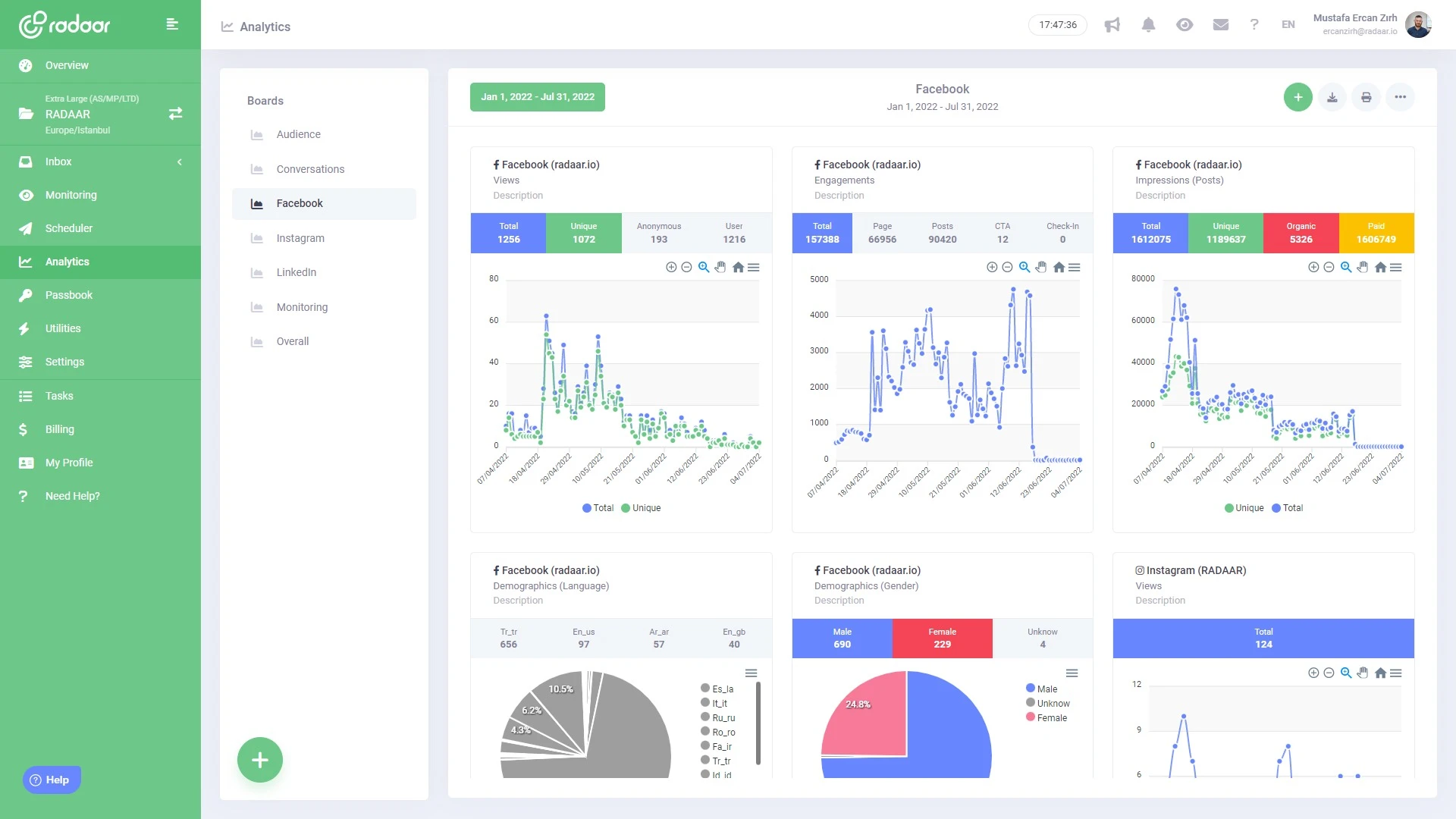Click the green plus icon in board header

1298,97
